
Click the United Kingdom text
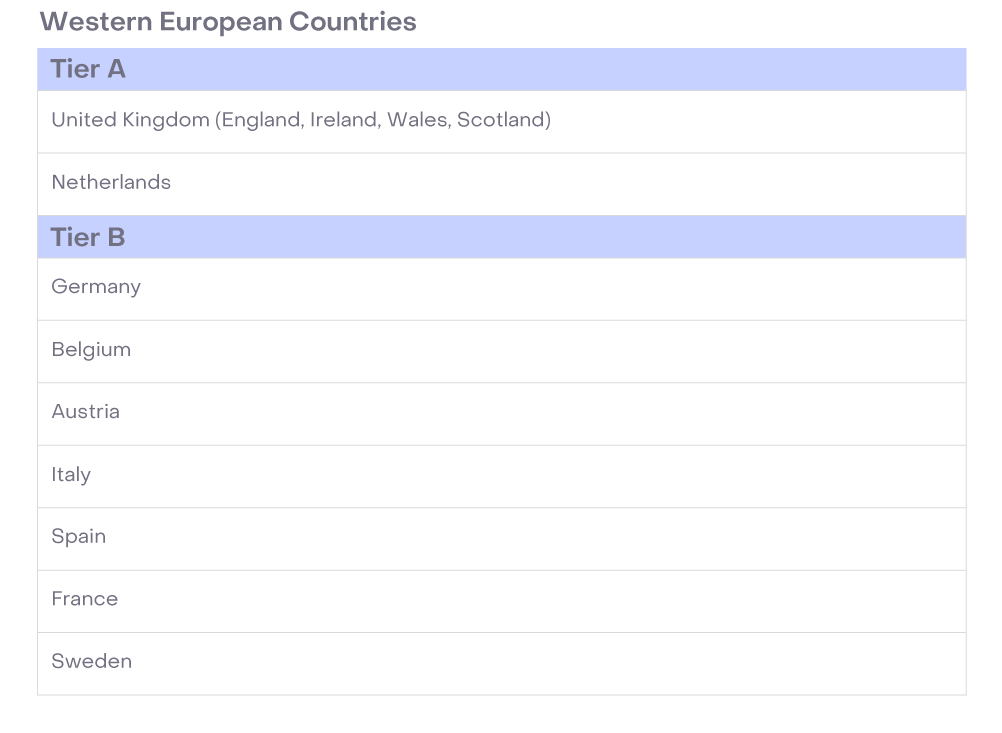coord(130,120)
